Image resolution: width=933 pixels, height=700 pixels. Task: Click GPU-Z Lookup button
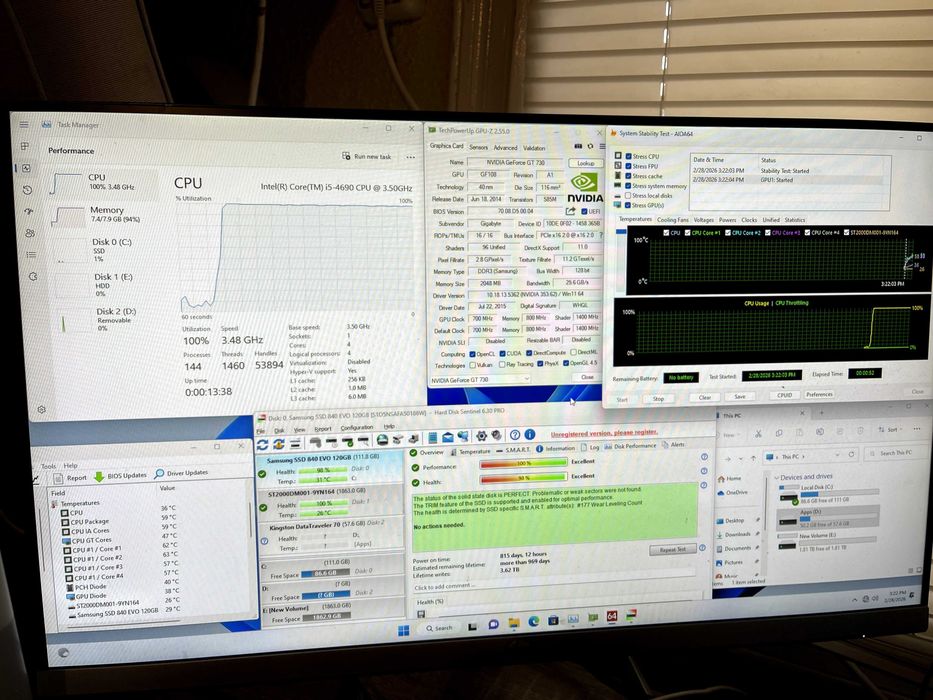pyautogui.click(x=586, y=163)
